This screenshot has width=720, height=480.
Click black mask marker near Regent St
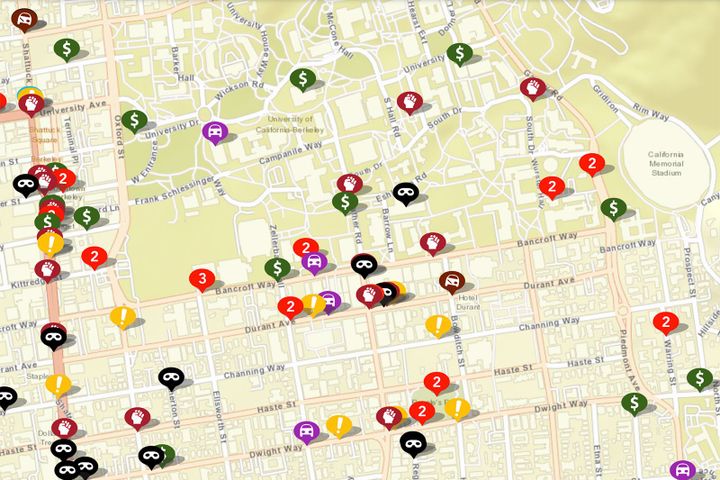413,444
